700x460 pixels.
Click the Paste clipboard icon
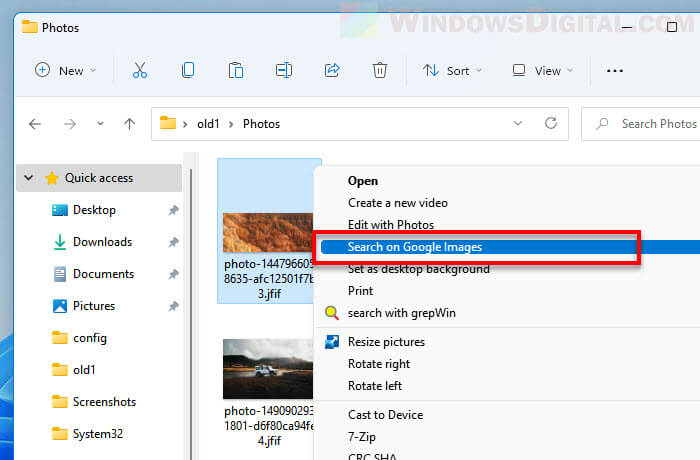click(236, 70)
